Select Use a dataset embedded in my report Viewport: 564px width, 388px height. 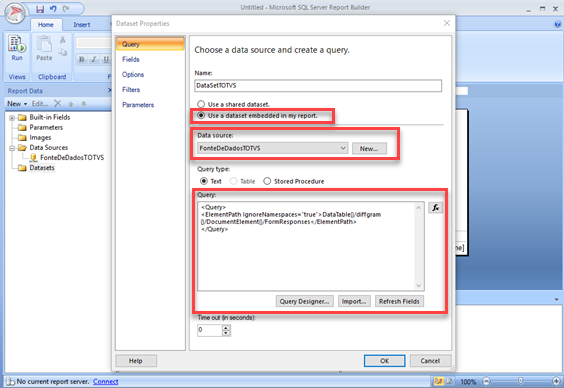201,115
